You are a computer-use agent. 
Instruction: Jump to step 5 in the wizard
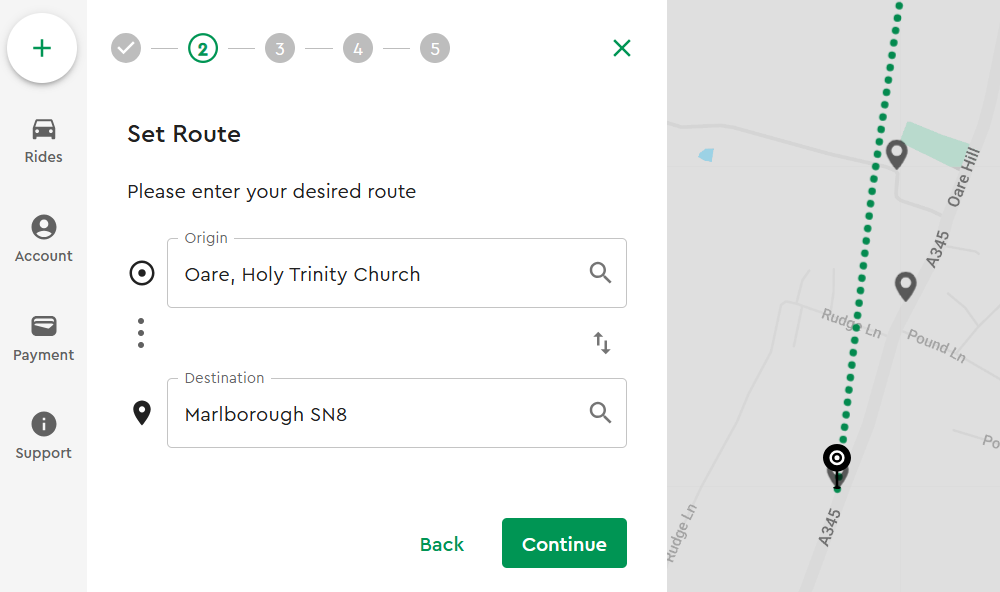point(435,48)
